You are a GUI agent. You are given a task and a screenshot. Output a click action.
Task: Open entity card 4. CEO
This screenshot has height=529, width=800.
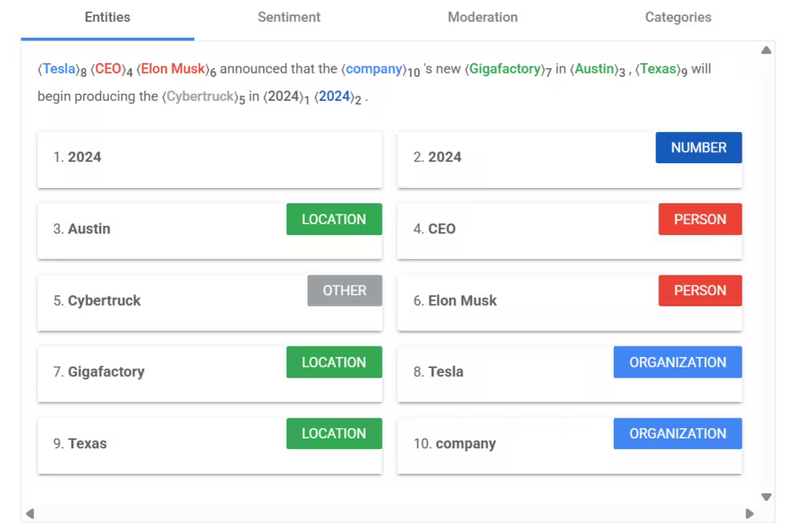coord(569,232)
